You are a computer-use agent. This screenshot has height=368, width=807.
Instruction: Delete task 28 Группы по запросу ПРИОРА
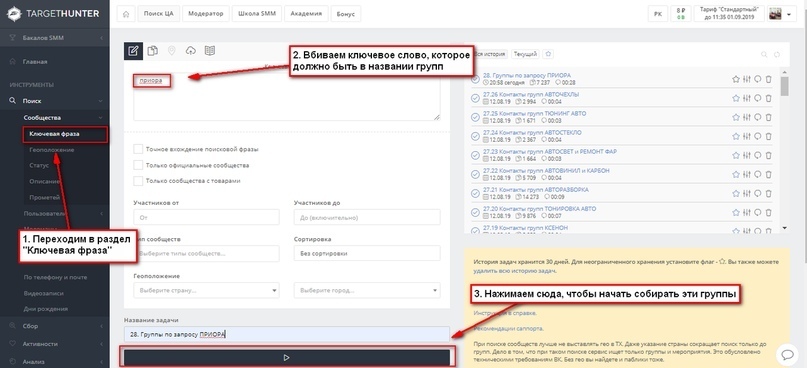tap(768, 79)
